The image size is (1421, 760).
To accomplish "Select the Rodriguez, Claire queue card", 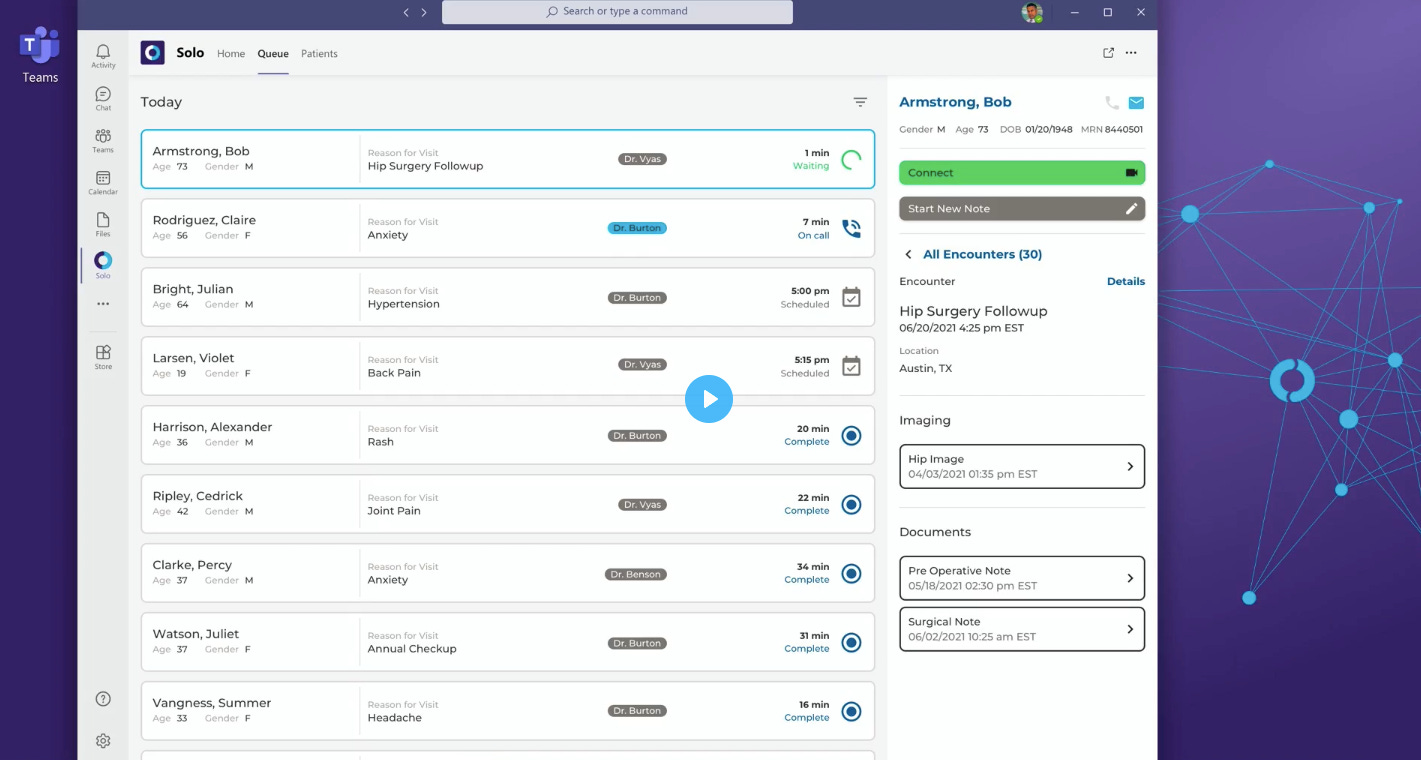I will tap(507, 228).
